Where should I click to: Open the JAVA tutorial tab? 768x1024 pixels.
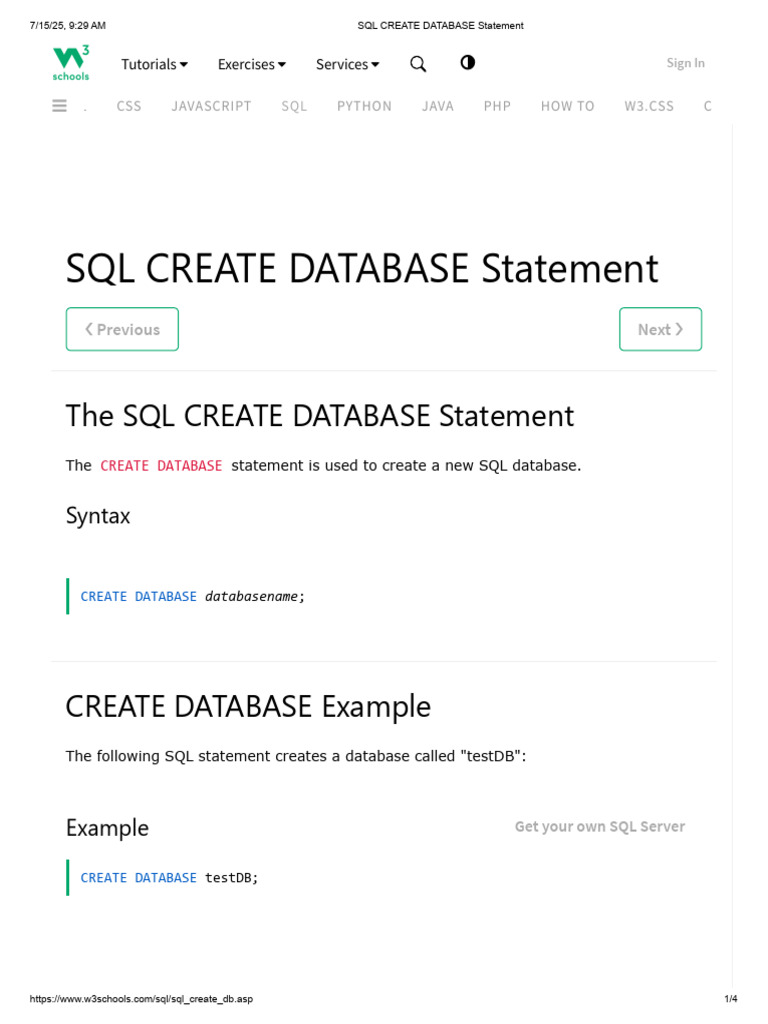pyautogui.click(x=438, y=106)
